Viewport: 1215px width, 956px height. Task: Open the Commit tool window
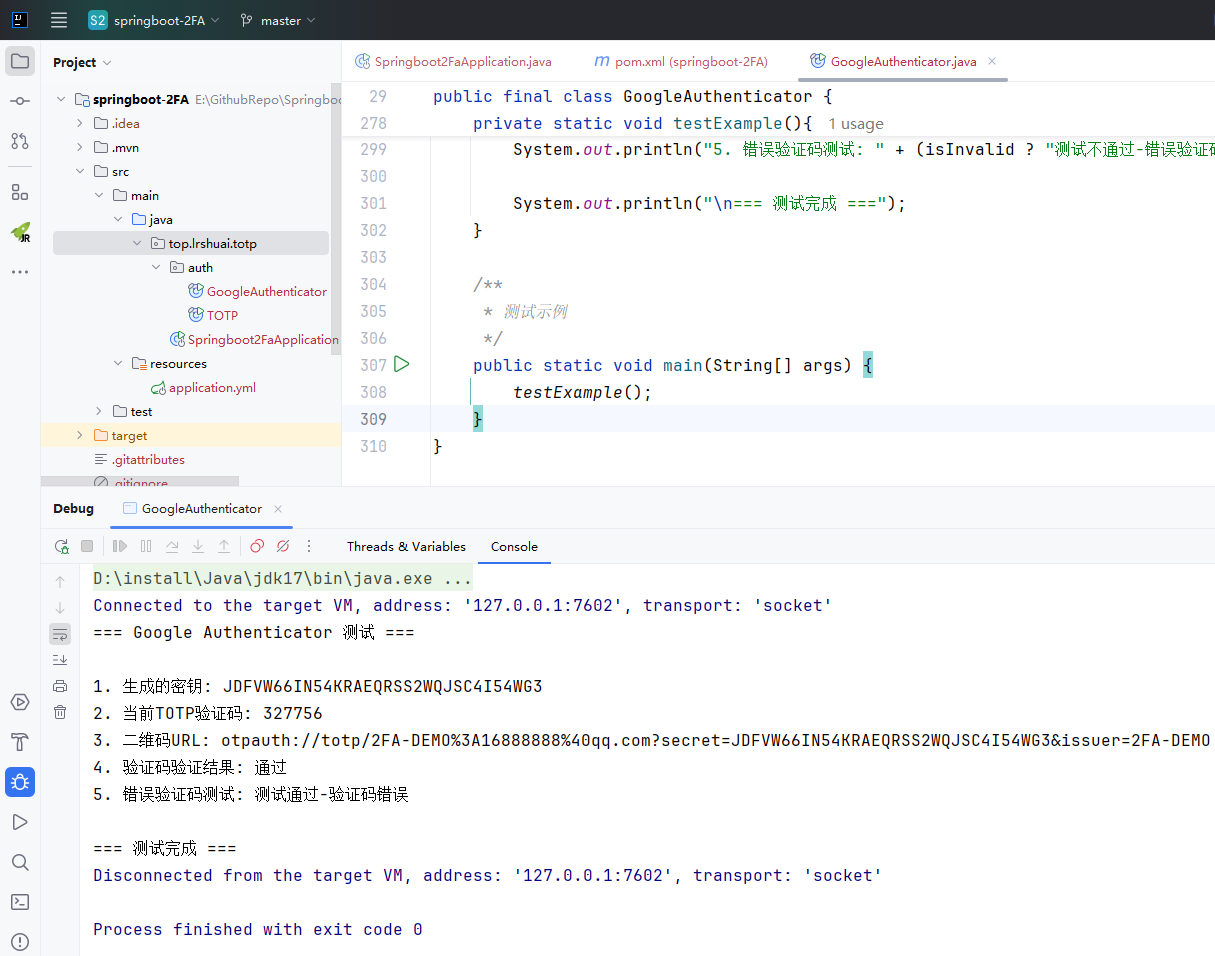pos(20,101)
